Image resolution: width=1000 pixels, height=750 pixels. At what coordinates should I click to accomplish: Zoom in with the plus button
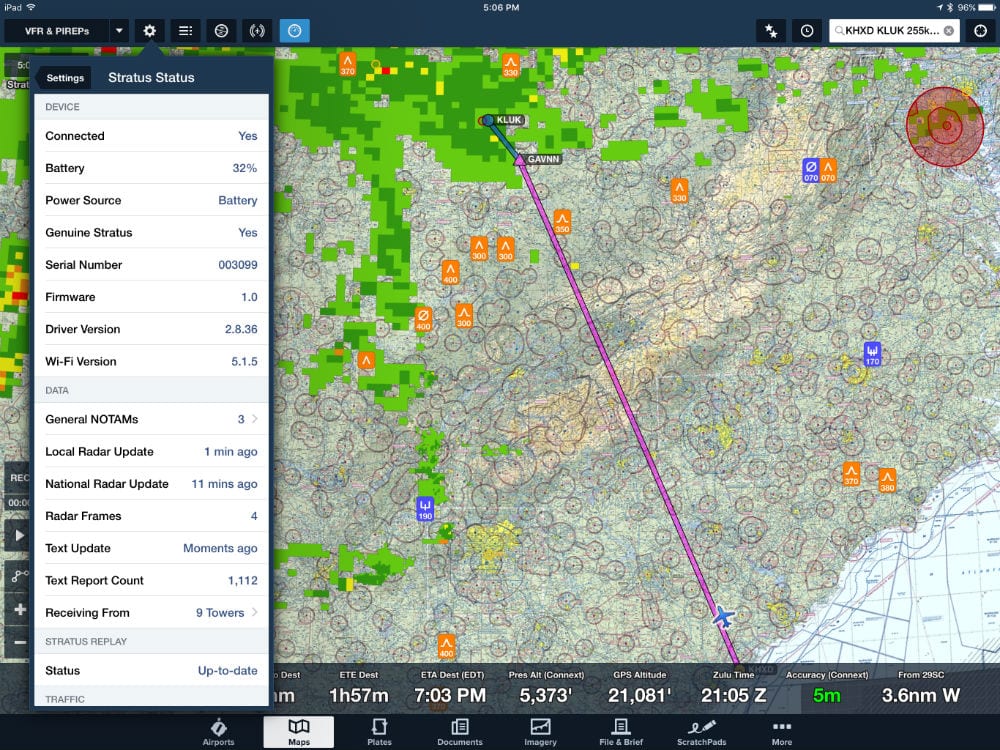(x=19, y=609)
